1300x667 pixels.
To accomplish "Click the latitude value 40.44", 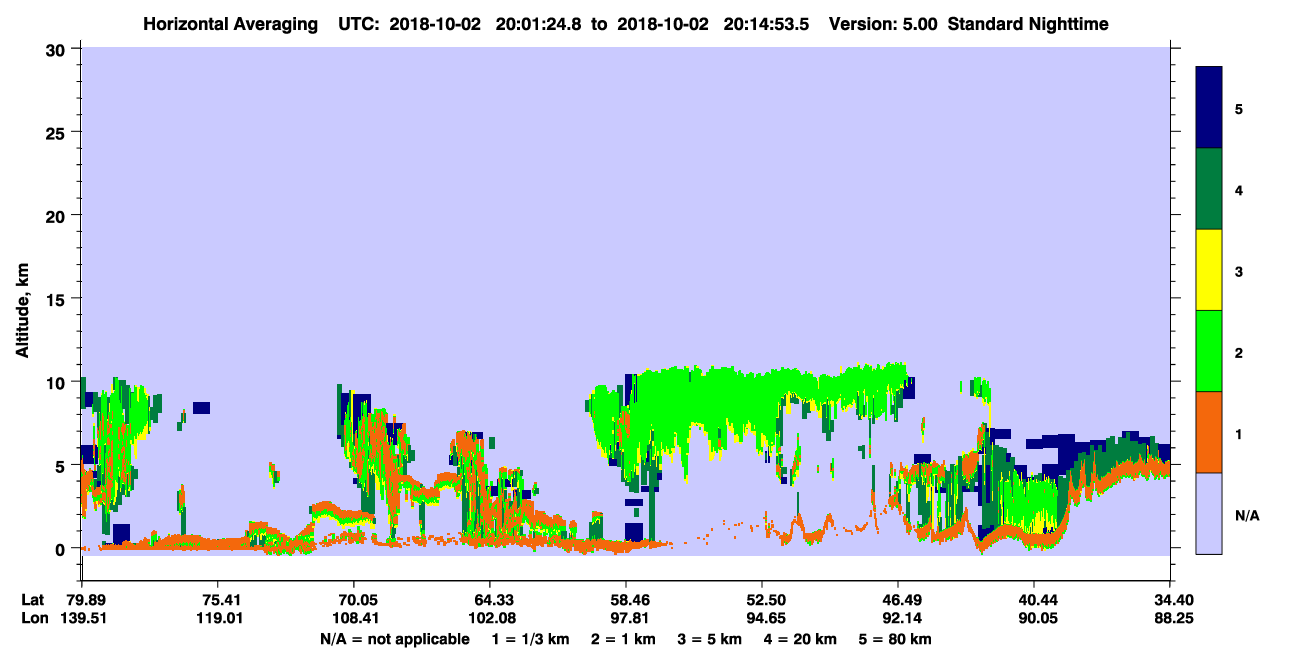I will click(1034, 600).
